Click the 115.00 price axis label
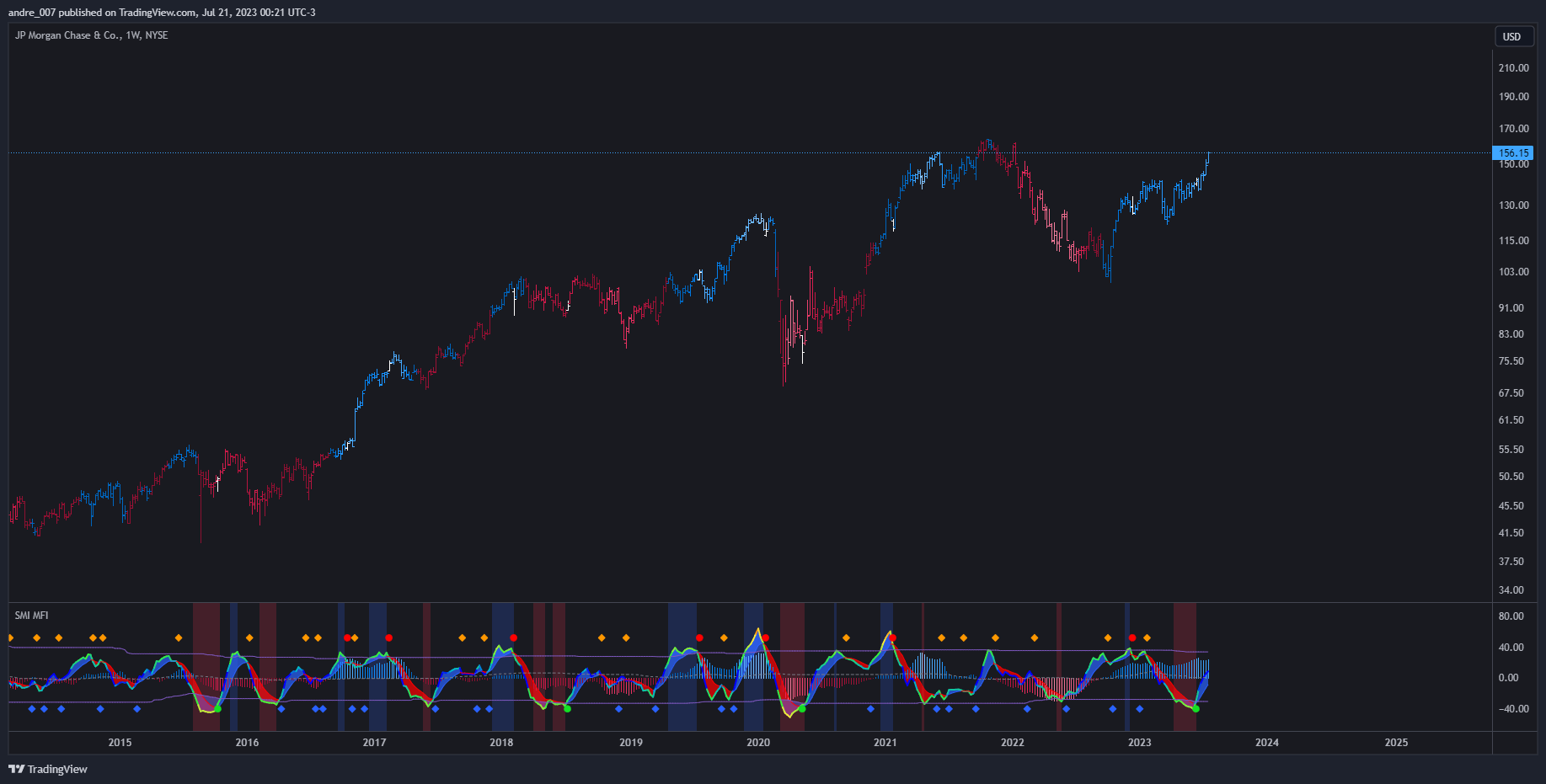The height and width of the screenshot is (784, 1546). 1513,241
